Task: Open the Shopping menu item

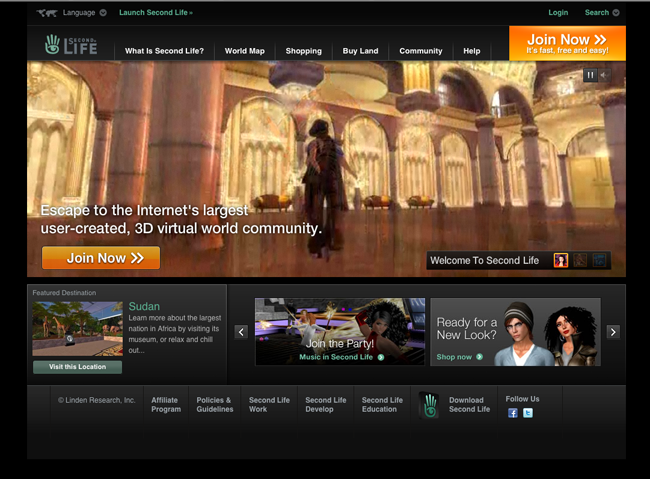Action: pyautogui.click(x=303, y=51)
